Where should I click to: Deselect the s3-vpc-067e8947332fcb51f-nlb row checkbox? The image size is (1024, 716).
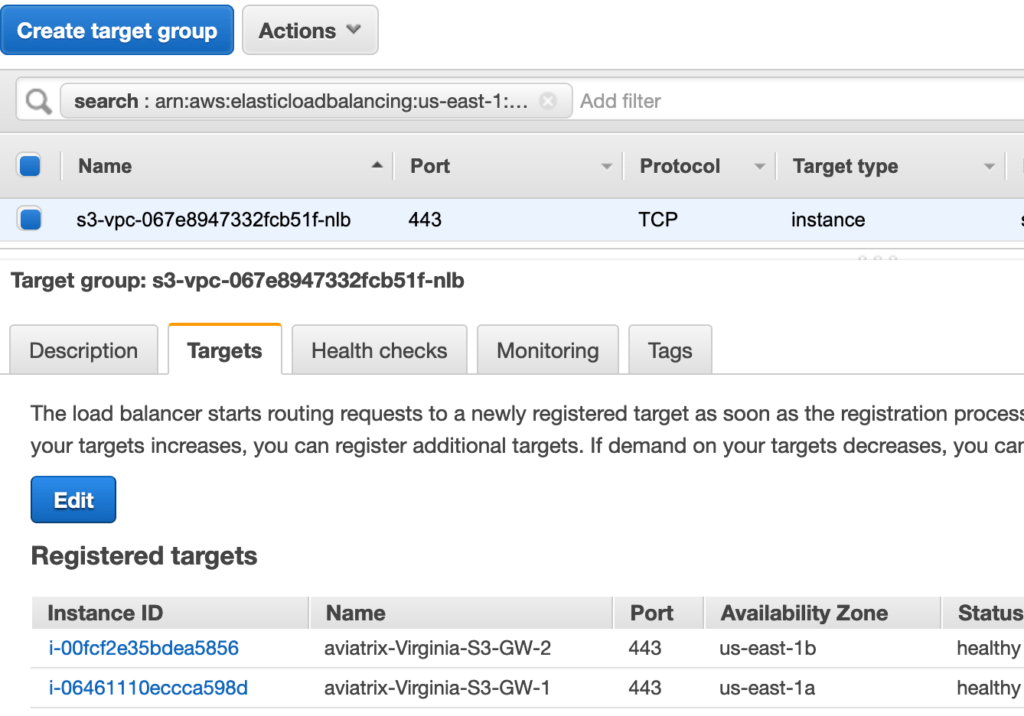(30, 219)
